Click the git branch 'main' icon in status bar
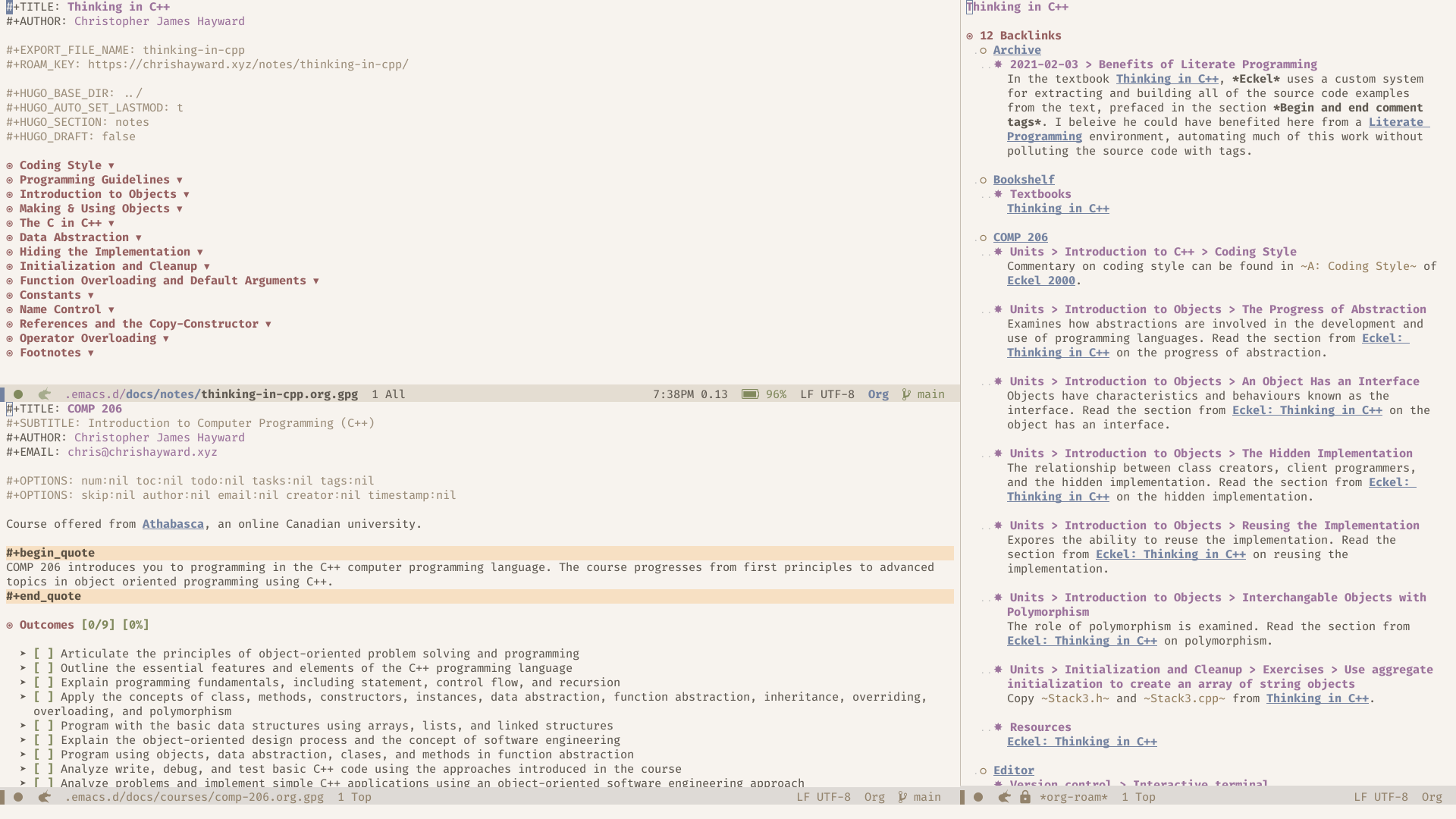 (x=905, y=393)
